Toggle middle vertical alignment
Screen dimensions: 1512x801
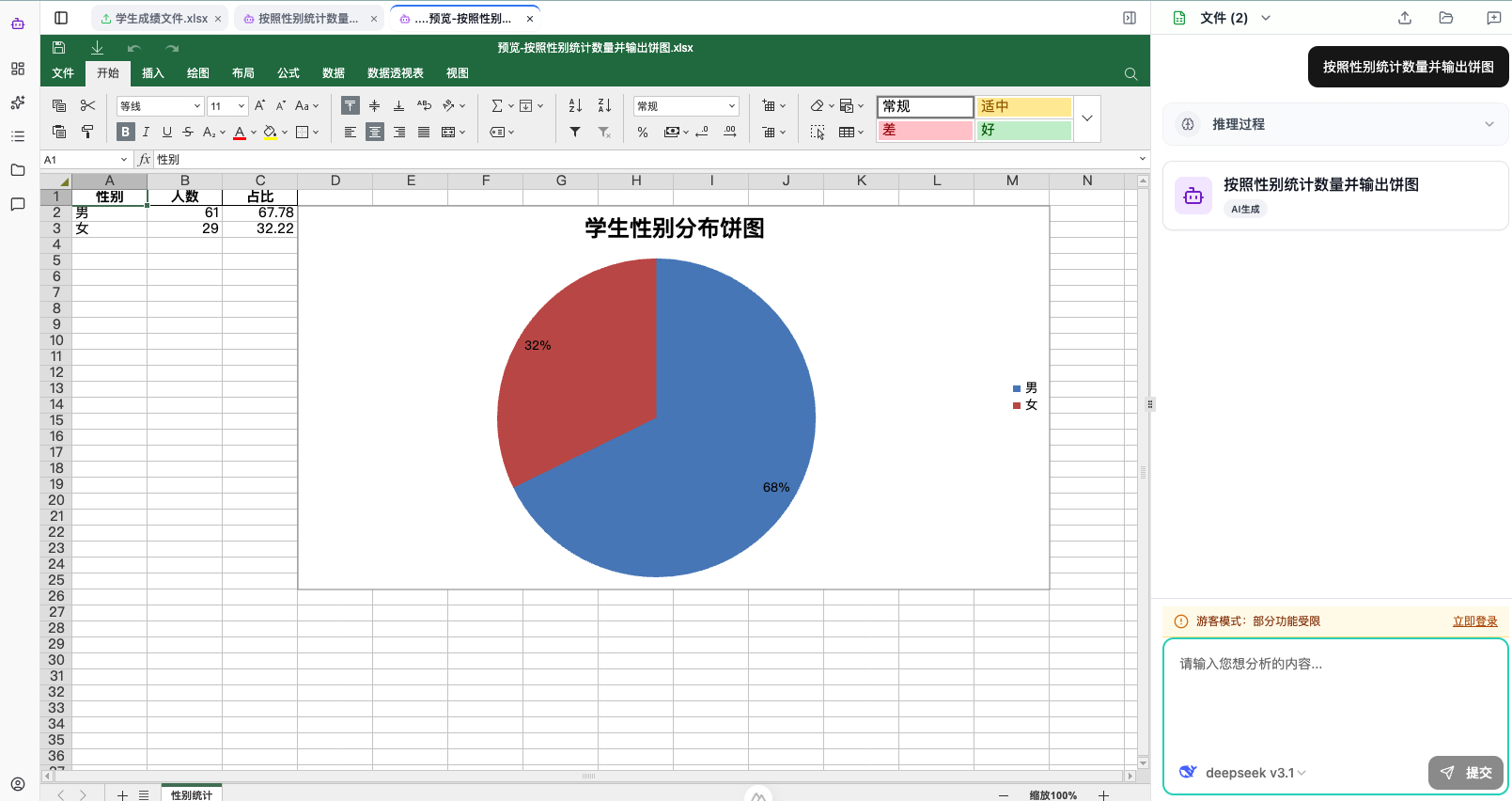click(x=374, y=105)
